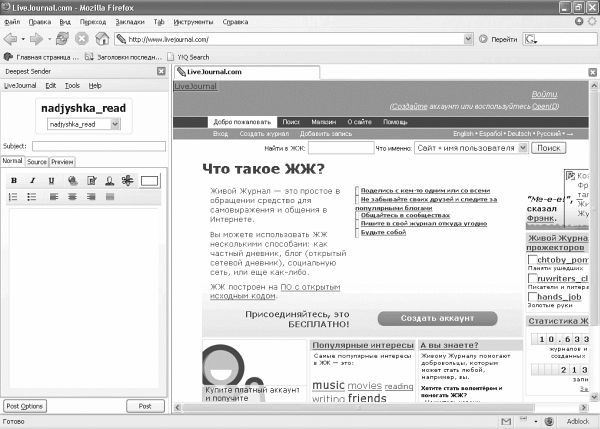Expand the URL address bar history dropdown
This screenshot has height=429, width=600.
pyautogui.click(x=468, y=39)
